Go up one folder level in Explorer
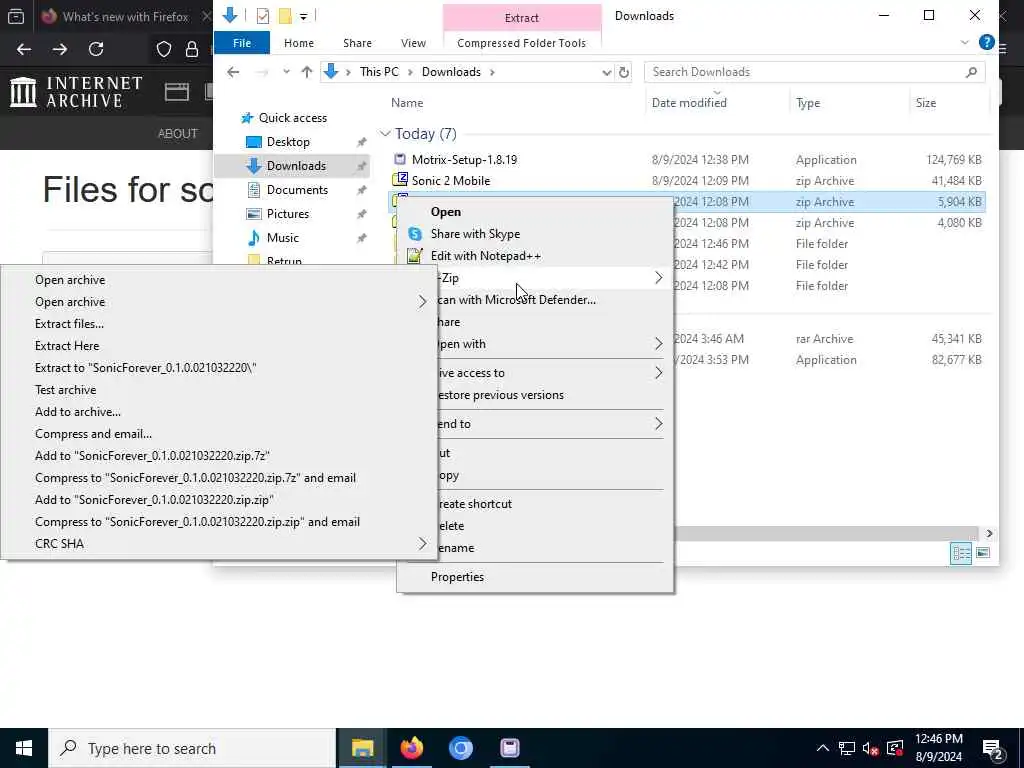 tap(307, 72)
